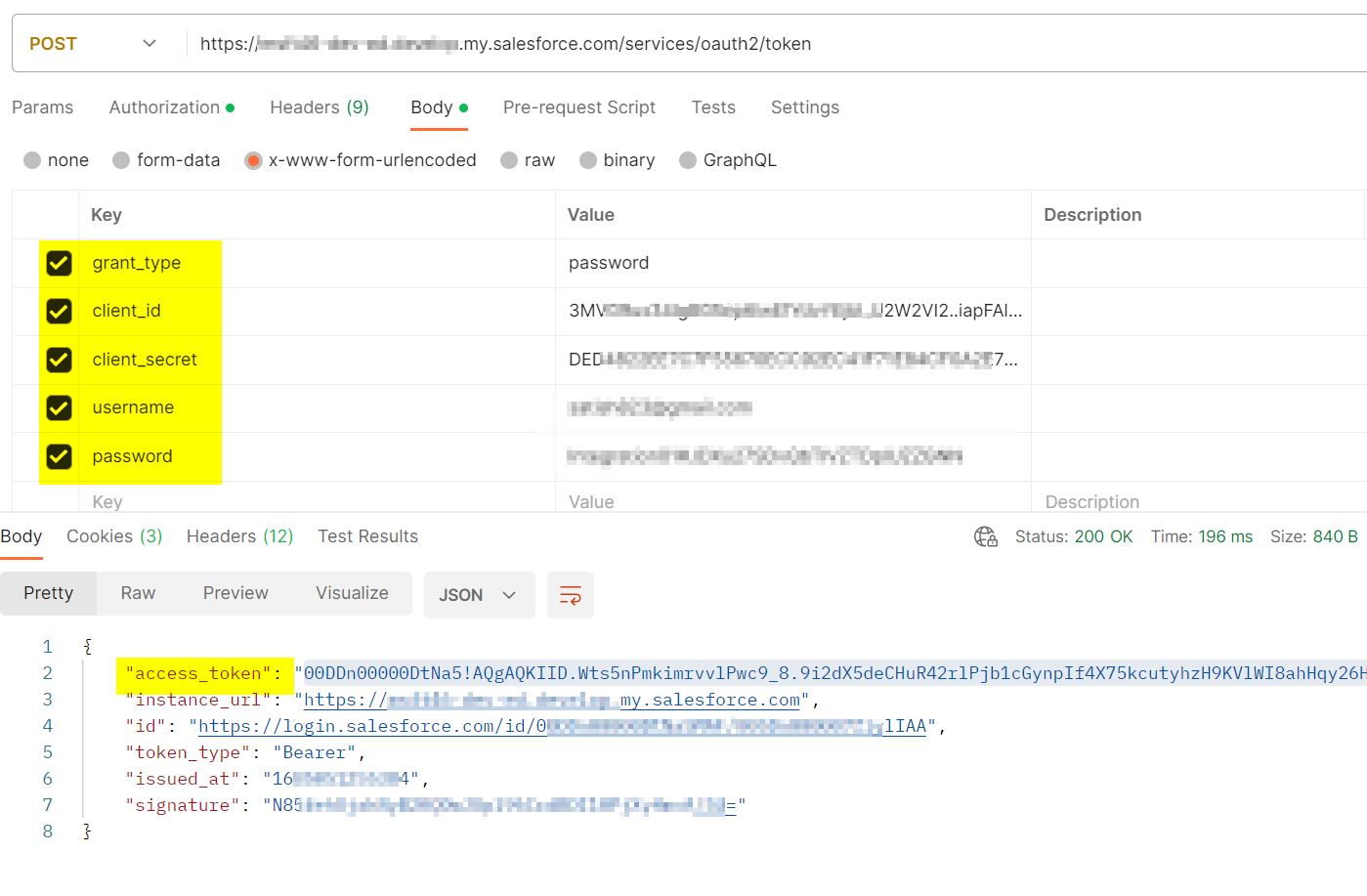Open the POST method dropdown
1367x896 pixels.
point(93,44)
